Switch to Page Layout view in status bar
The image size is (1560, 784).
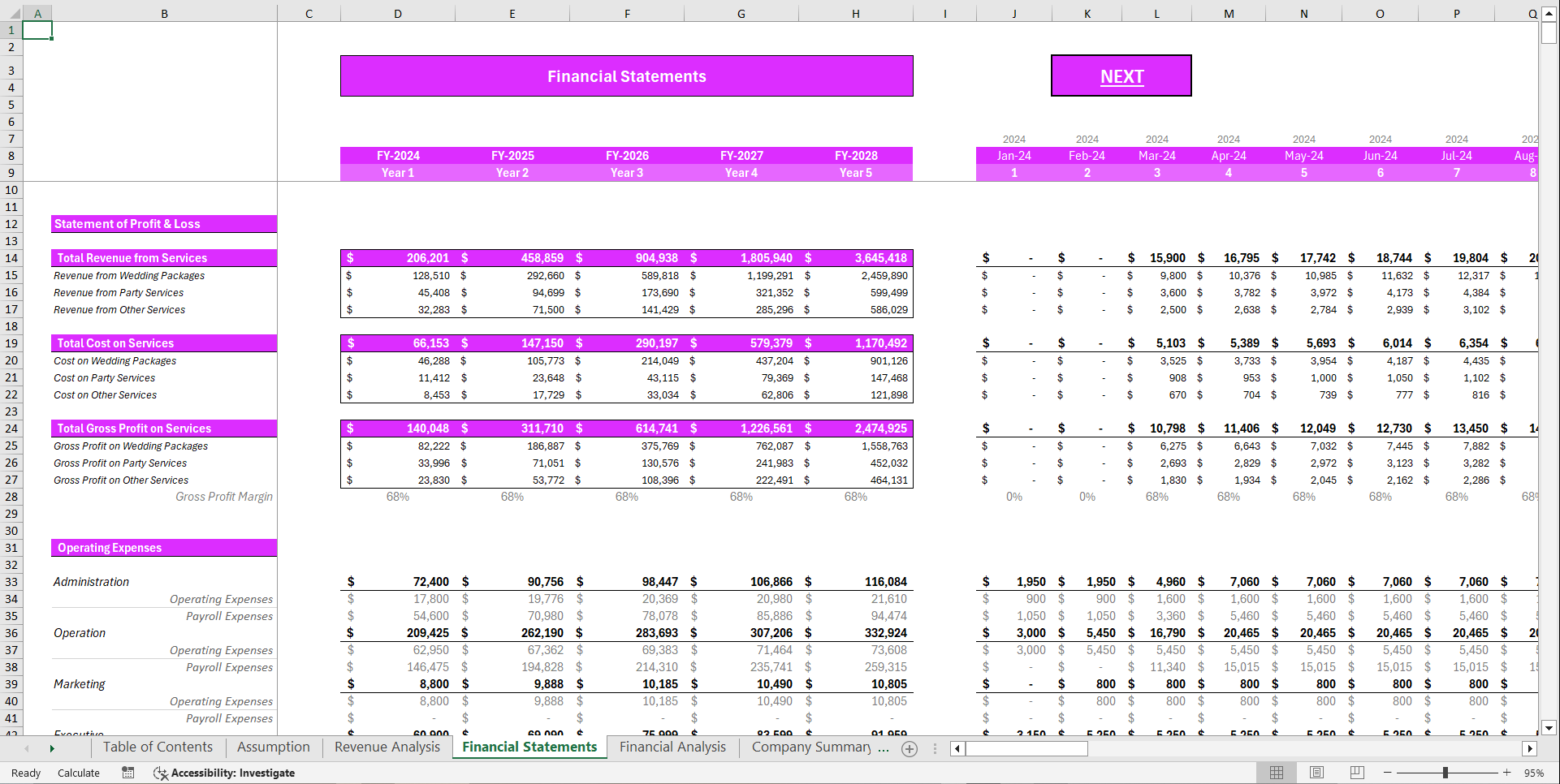pos(1316,773)
